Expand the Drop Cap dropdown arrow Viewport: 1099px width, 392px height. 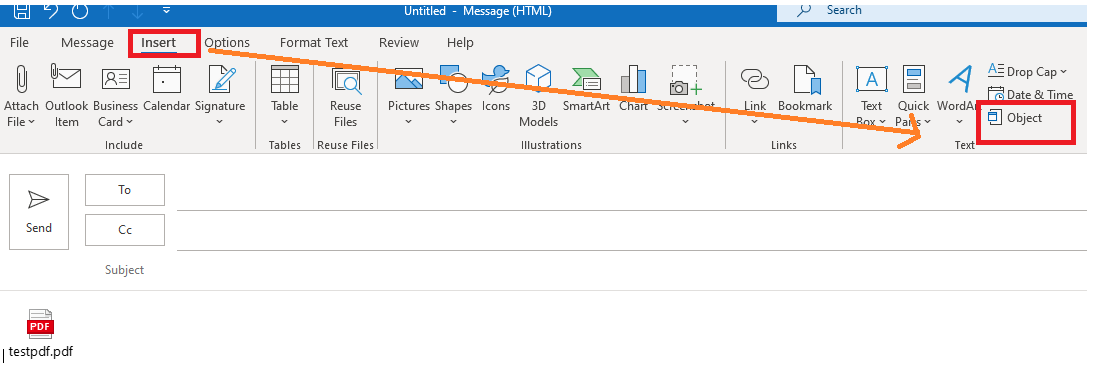[1063, 72]
